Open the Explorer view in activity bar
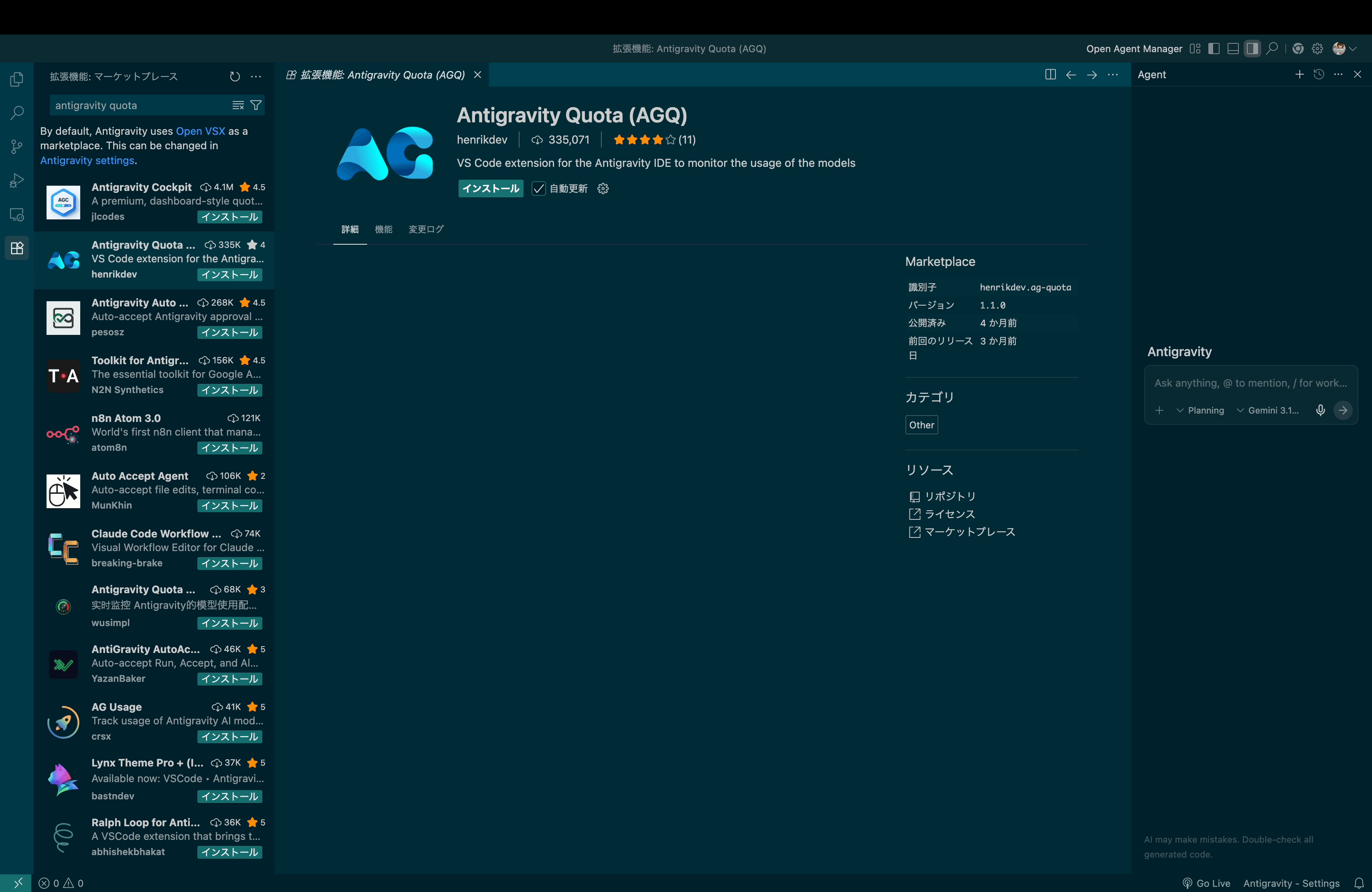Image resolution: width=1372 pixels, height=892 pixels. [x=17, y=79]
